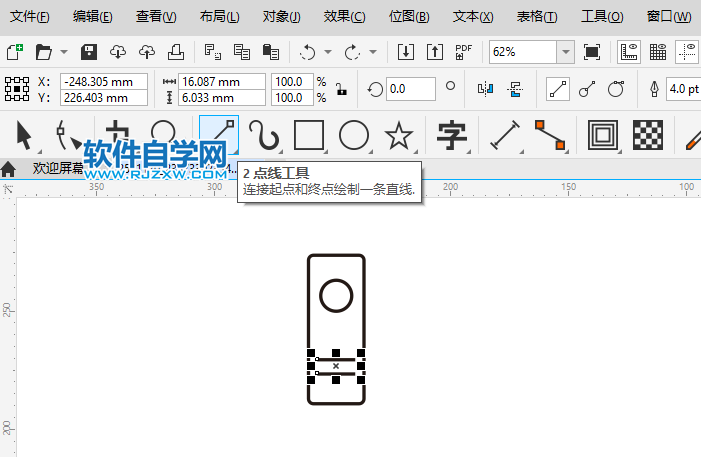Screen dimensions: 701x457
Task: Open the 效果(C) menu
Action: (345, 17)
